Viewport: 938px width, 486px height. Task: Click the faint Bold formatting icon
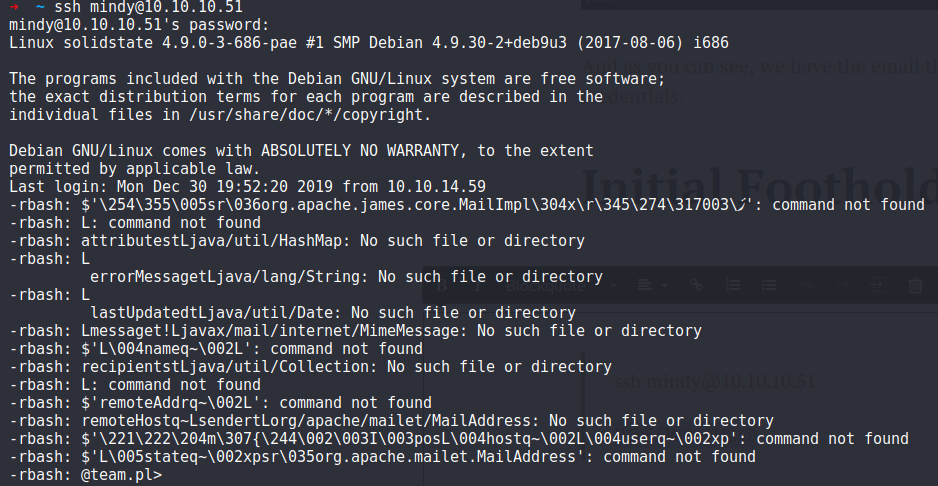click(x=442, y=285)
